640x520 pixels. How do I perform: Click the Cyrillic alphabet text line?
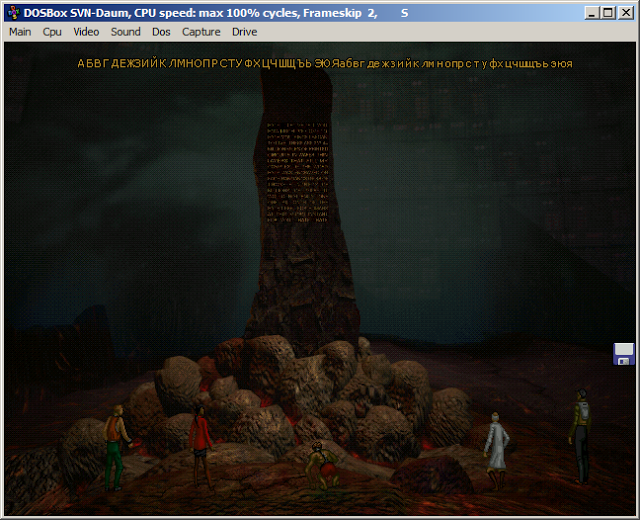325,64
